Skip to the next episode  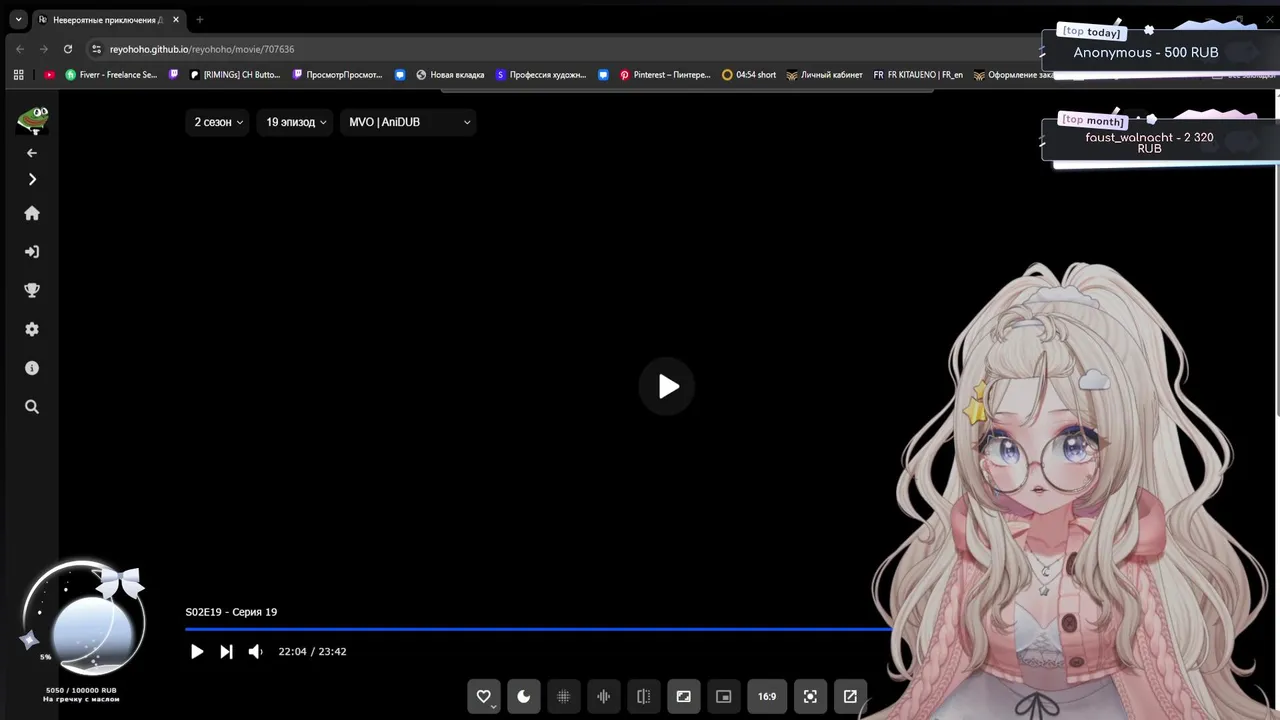[x=227, y=652]
